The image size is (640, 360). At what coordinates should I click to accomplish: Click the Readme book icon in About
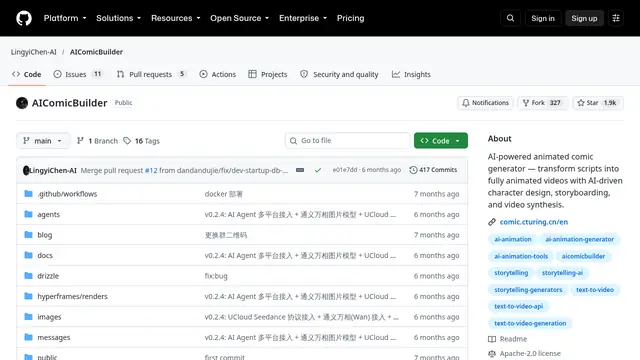point(492,339)
